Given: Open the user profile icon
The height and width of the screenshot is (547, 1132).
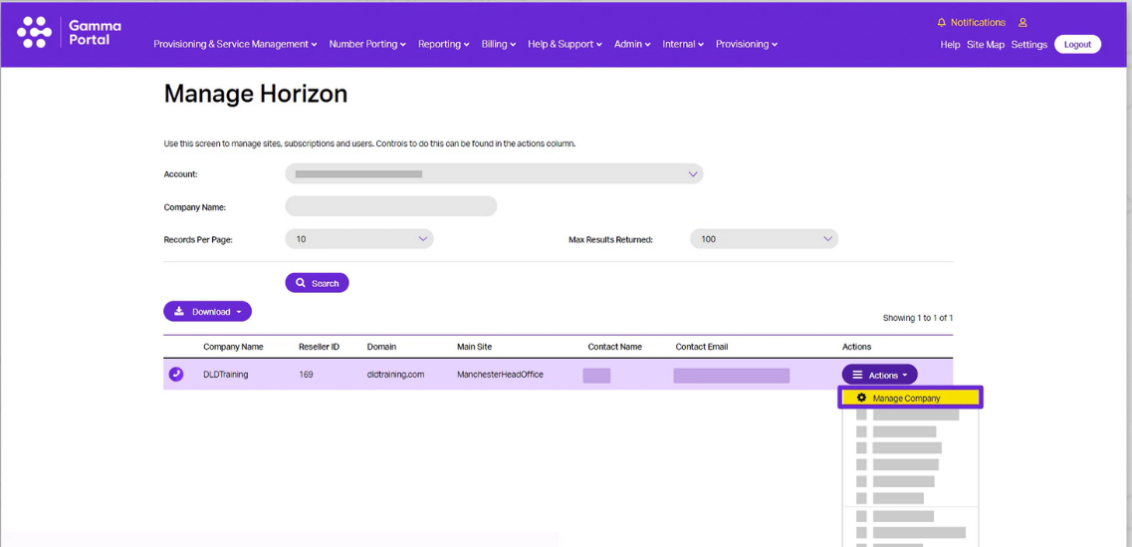Looking at the screenshot, I should (x=1022, y=23).
